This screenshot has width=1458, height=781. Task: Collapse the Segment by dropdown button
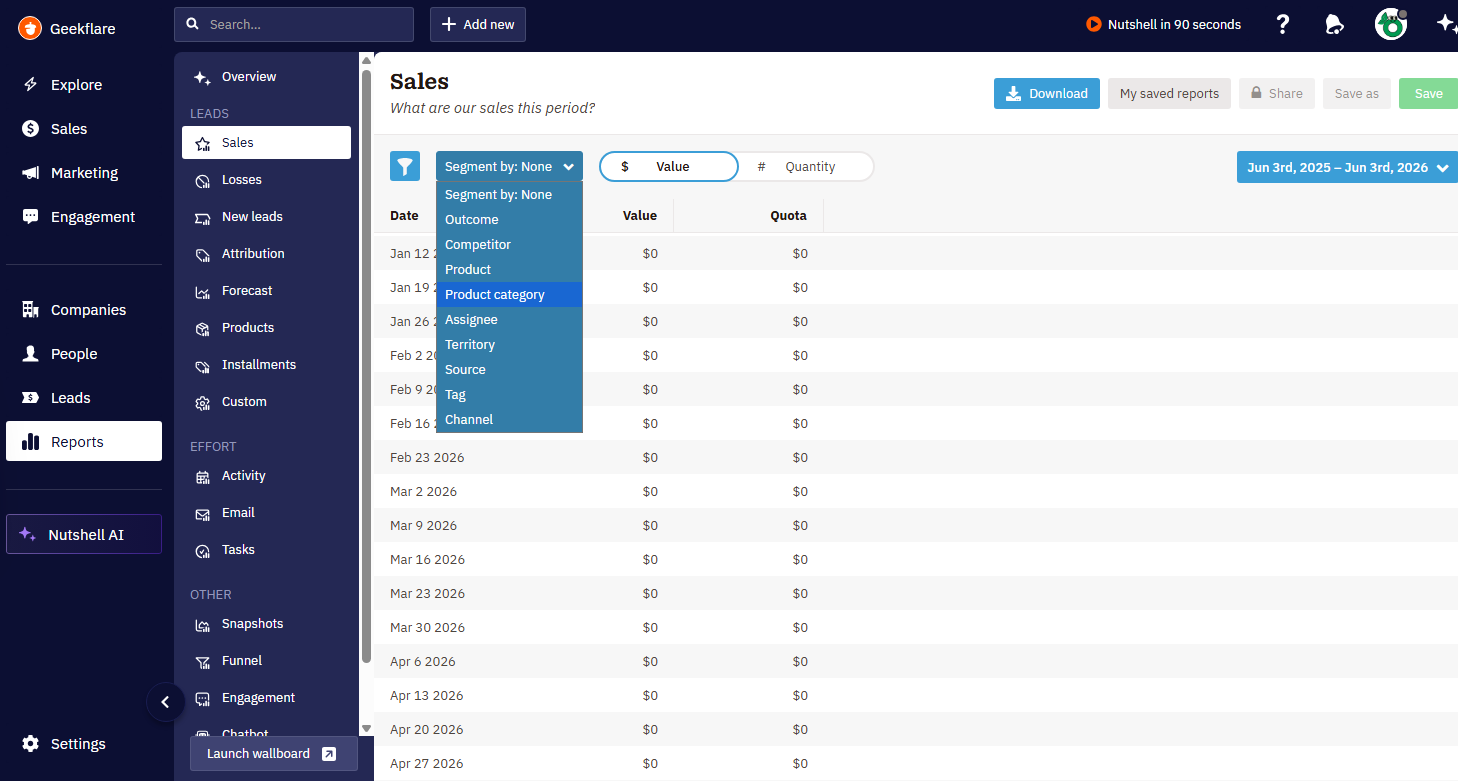[x=509, y=167]
